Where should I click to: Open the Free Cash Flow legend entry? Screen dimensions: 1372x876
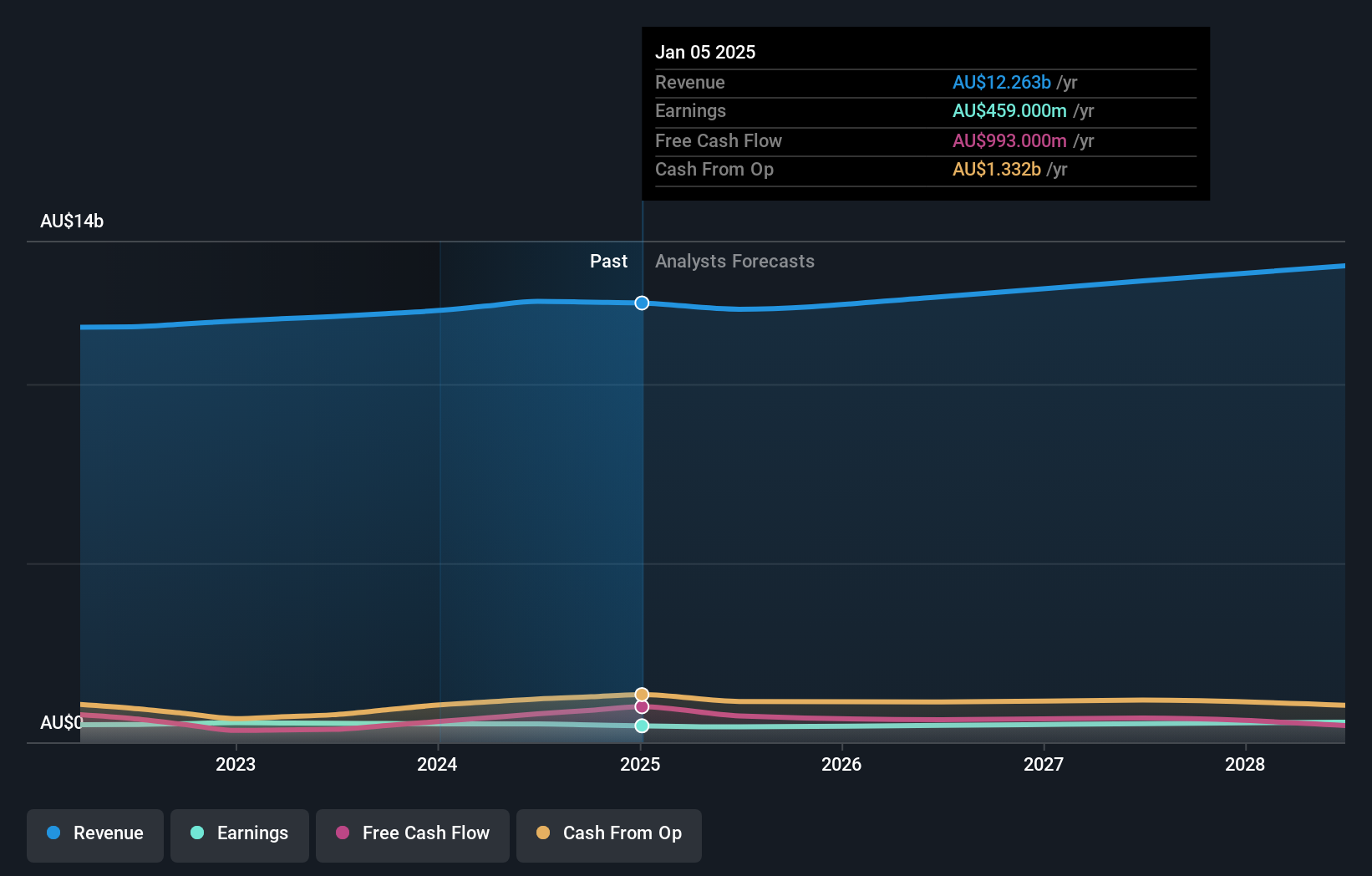(412, 835)
